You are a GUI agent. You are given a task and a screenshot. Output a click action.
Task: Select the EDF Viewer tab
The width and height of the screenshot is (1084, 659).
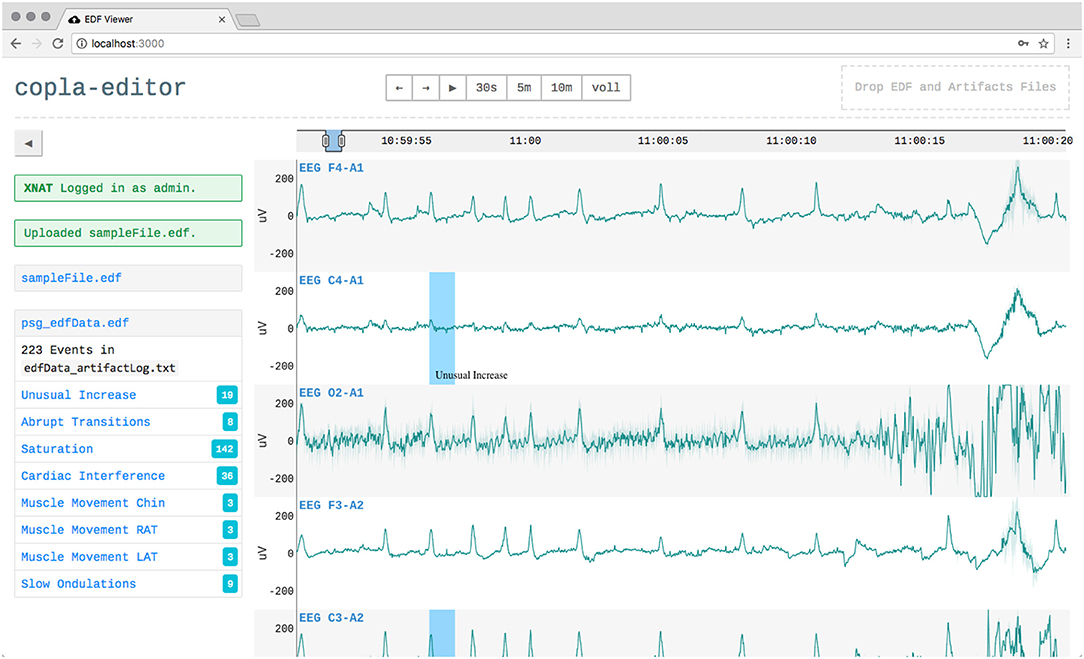(x=145, y=19)
